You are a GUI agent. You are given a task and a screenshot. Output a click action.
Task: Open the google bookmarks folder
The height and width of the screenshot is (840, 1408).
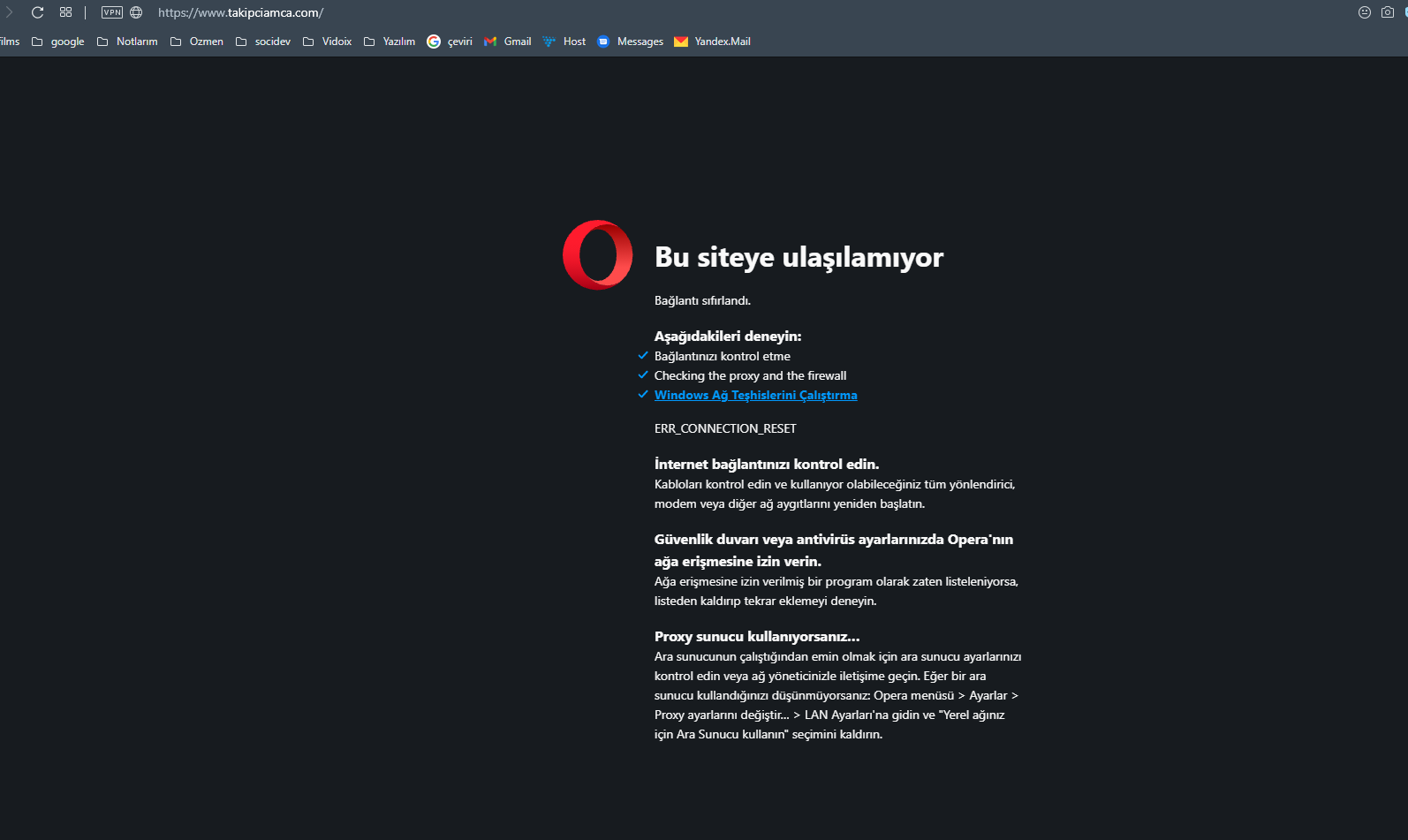pyautogui.click(x=58, y=42)
